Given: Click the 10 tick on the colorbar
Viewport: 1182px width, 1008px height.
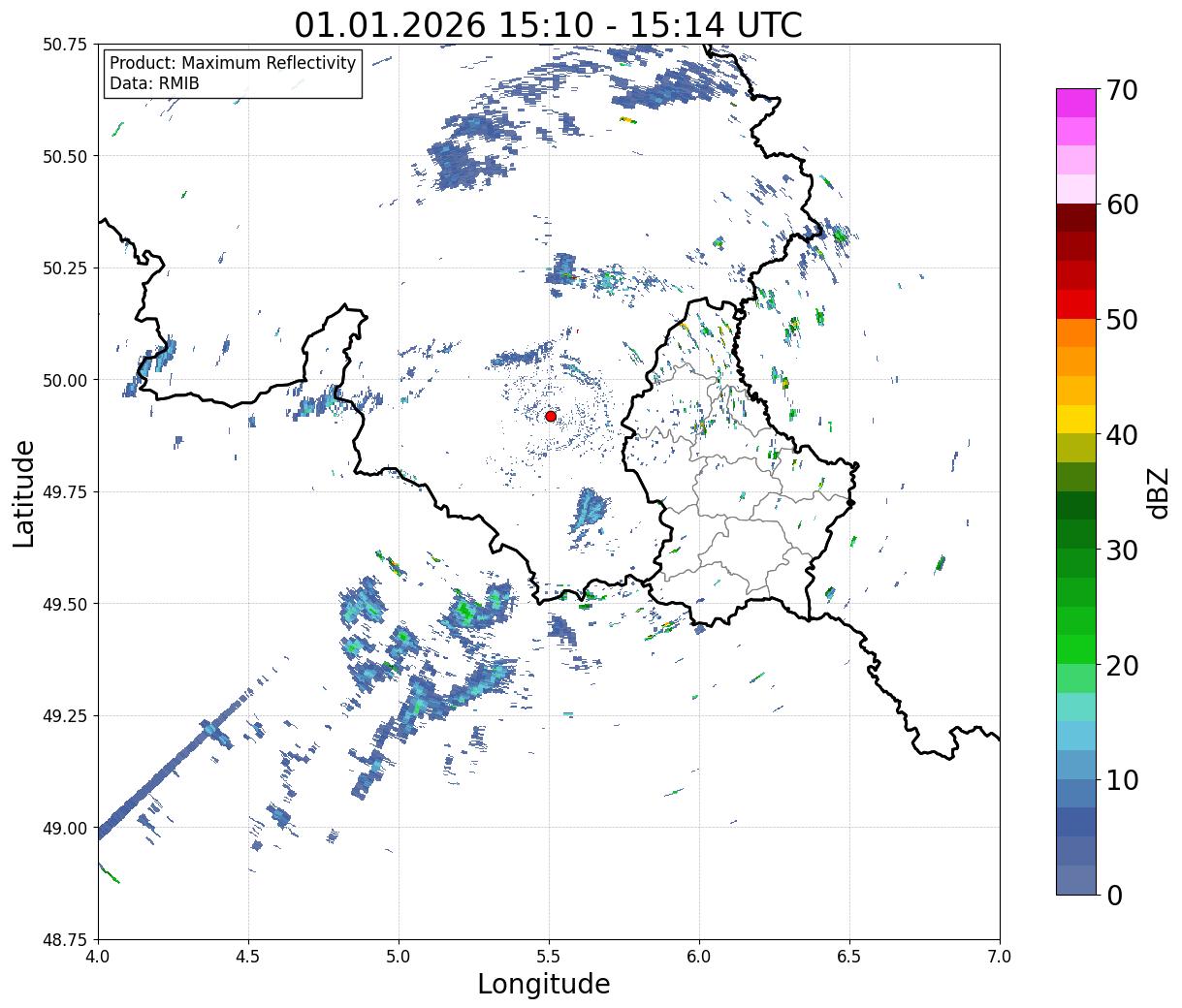Looking at the screenshot, I should pyautogui.click(x=1121, y=779).
